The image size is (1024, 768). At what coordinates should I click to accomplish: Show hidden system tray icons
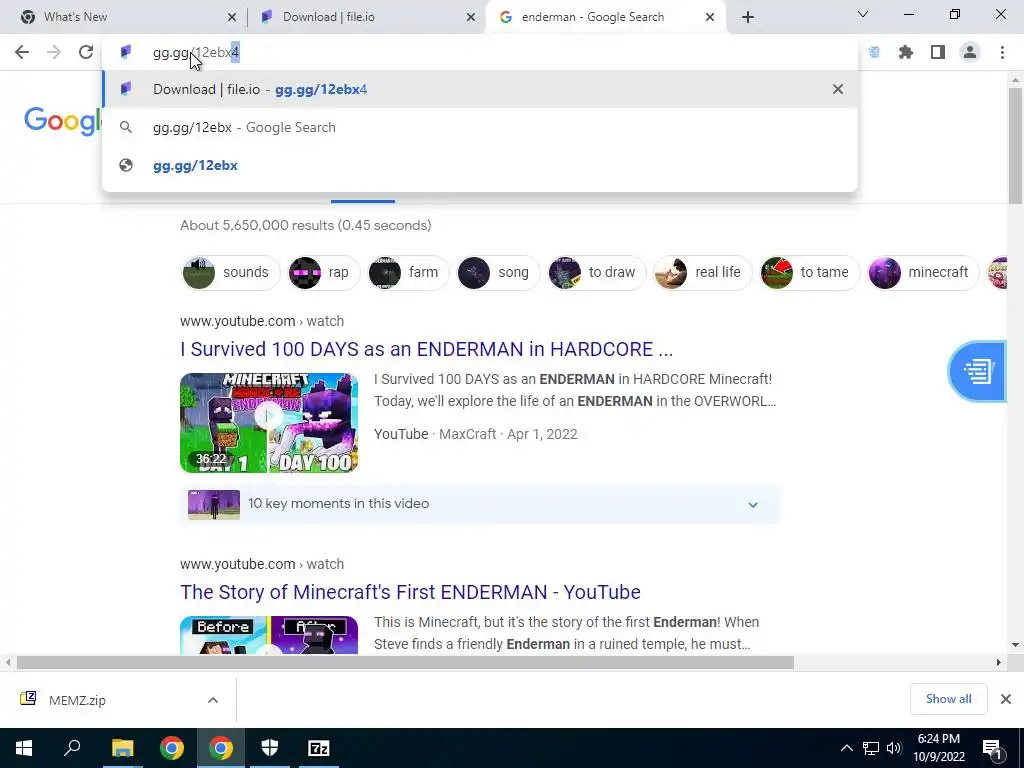[x=846, y=748]
